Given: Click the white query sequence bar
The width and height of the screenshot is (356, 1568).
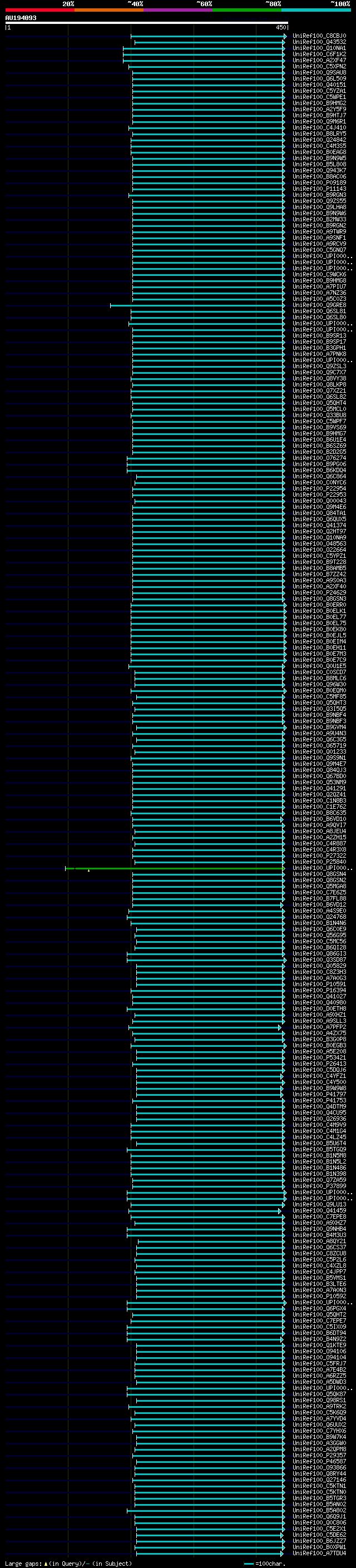Looking at the screenshot, I should 147,23.
